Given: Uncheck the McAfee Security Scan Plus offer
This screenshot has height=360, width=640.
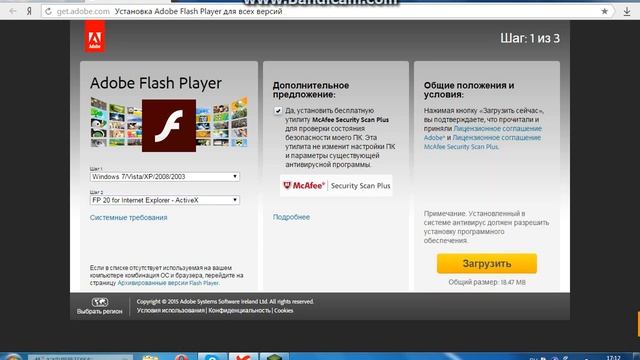Looking at the screenshot, I should 278,111.
